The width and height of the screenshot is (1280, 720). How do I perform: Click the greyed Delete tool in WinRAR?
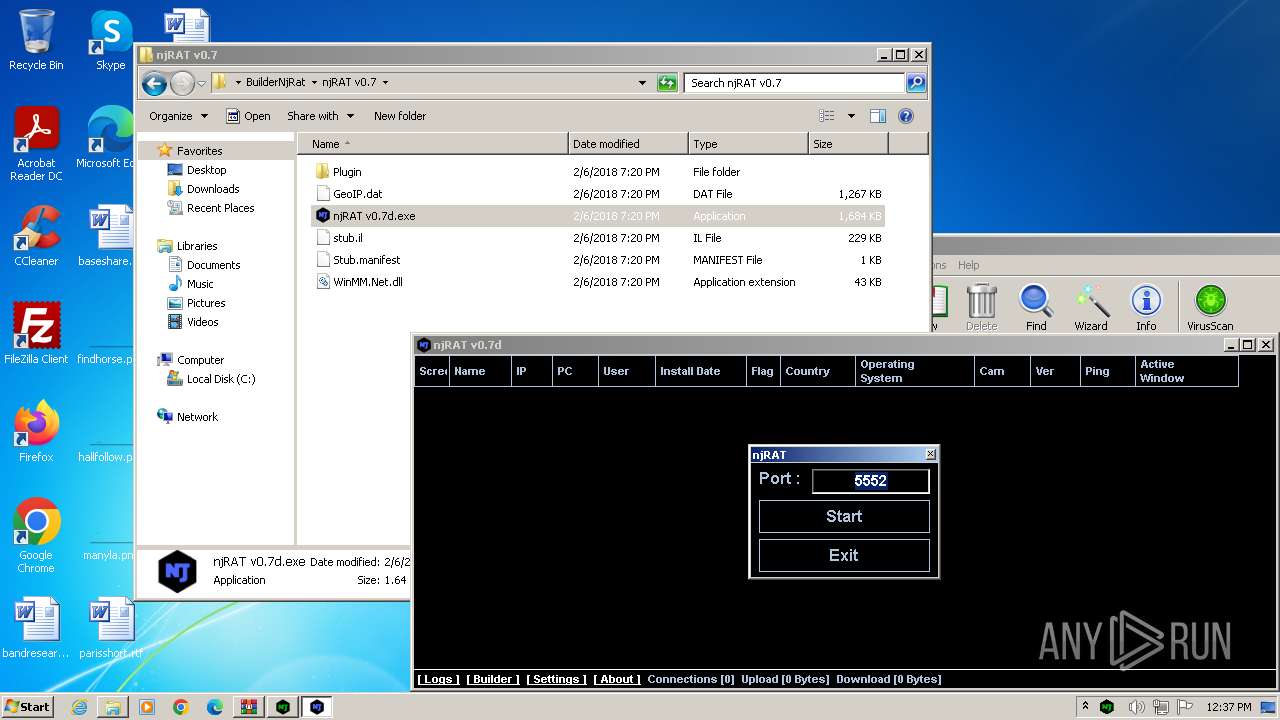click(x=981, y=307)
